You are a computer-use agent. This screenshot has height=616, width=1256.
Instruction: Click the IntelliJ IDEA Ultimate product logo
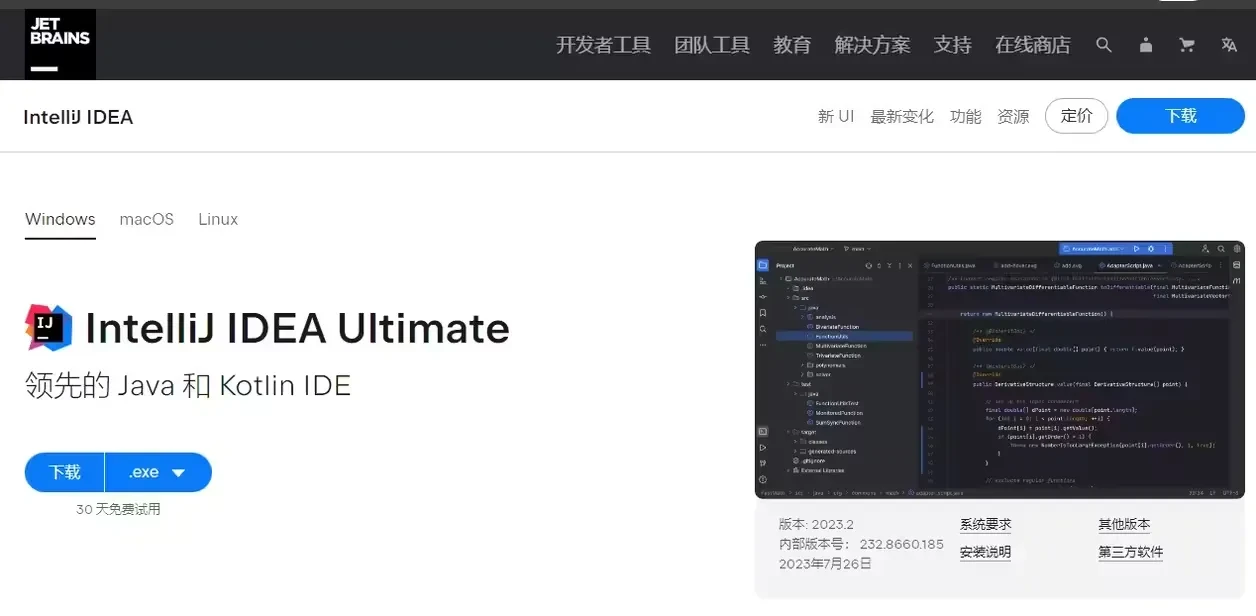coord(48,328)
